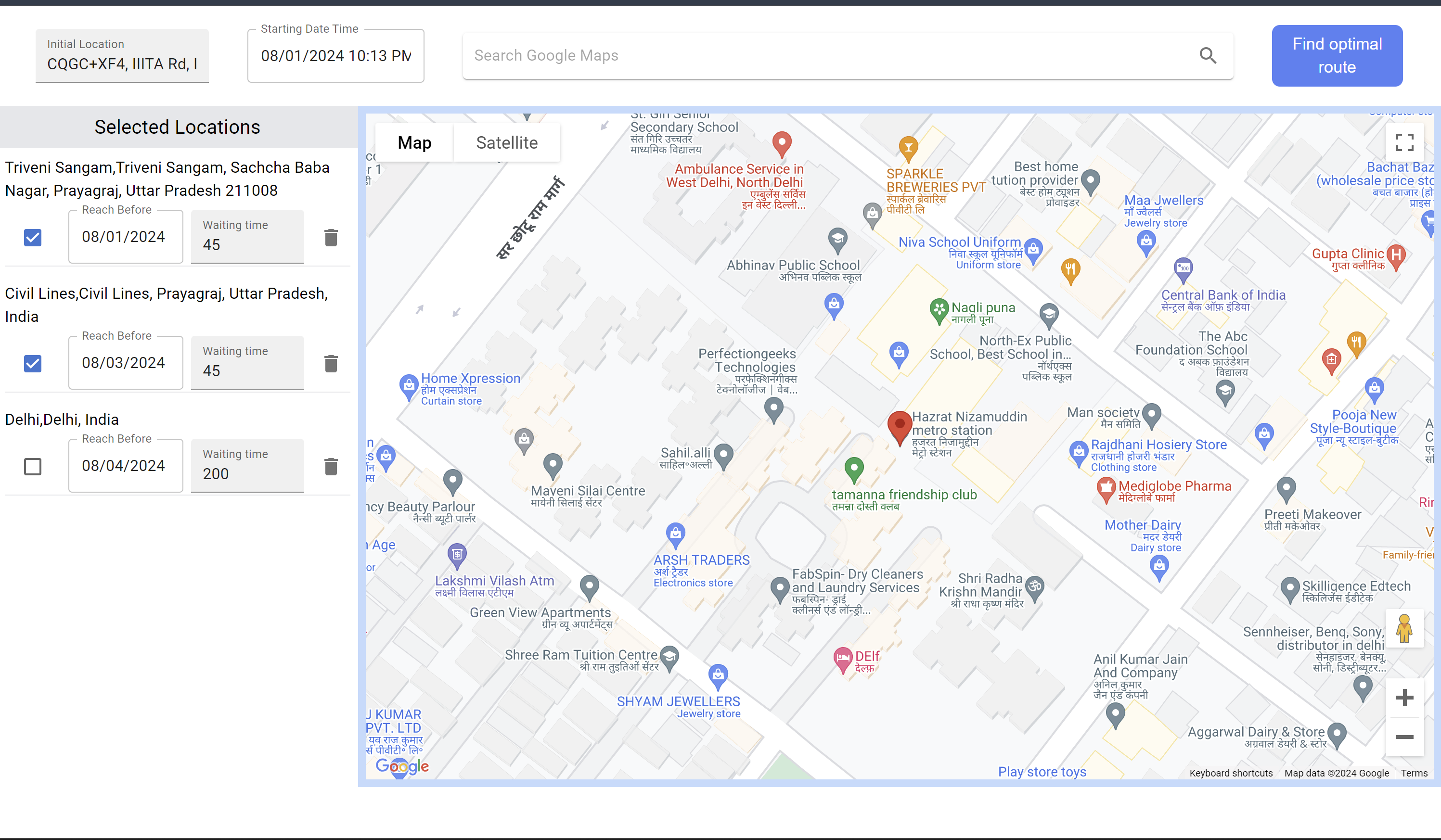Click the red Hazrat Nizamuddin marker pin

click(899, 426)
